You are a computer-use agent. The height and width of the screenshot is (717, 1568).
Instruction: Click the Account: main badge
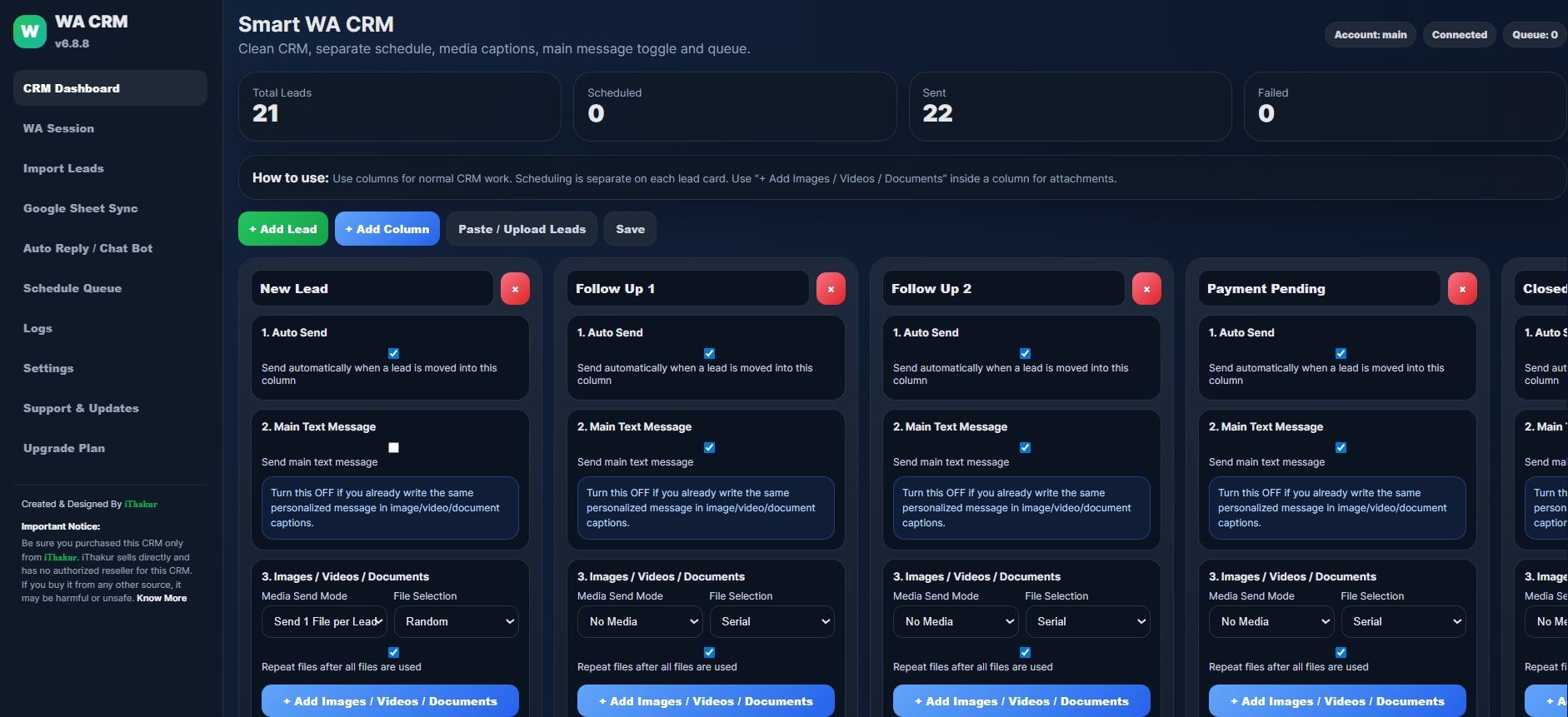click(x=1371, y=35)
